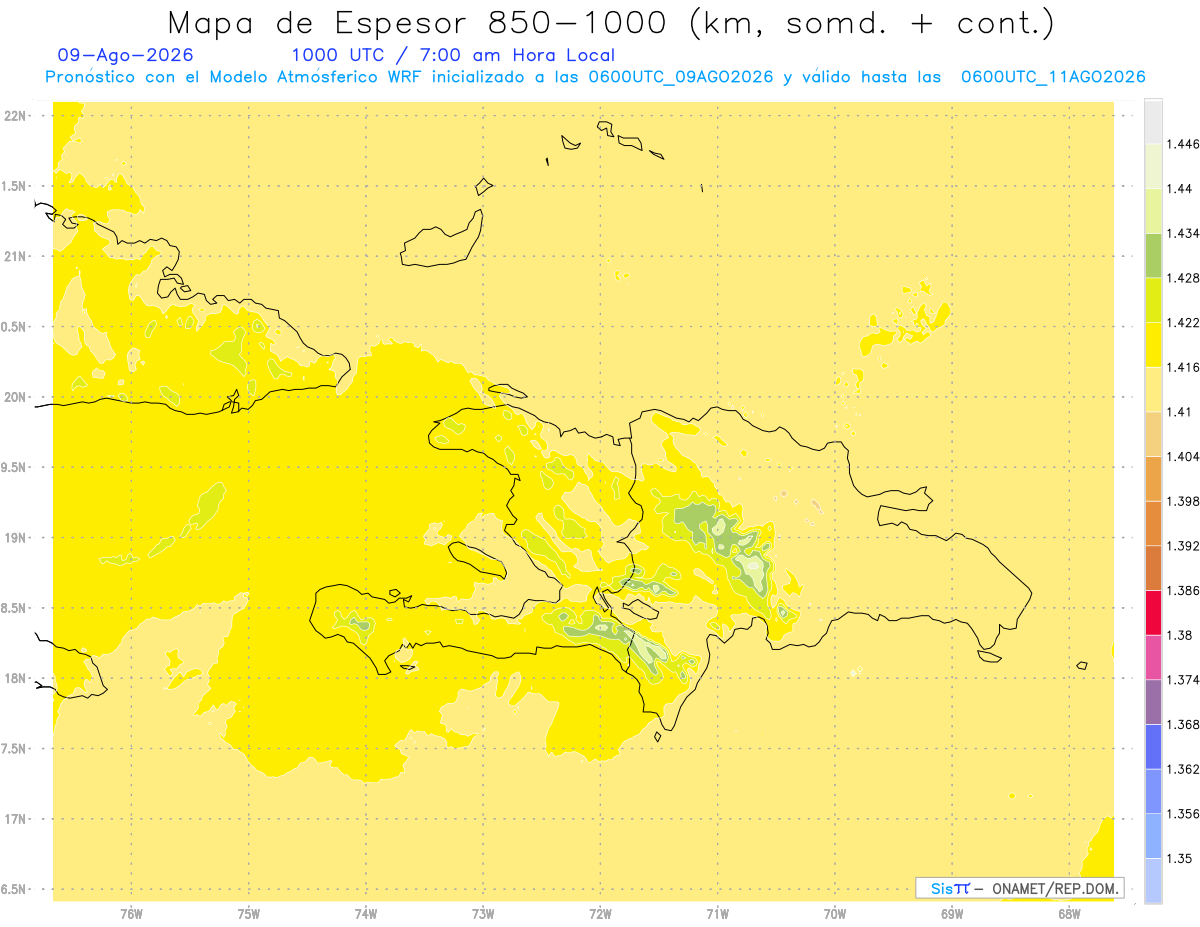Click the longitude label '74W'
Screen dimensions: 1200x927
366,913
